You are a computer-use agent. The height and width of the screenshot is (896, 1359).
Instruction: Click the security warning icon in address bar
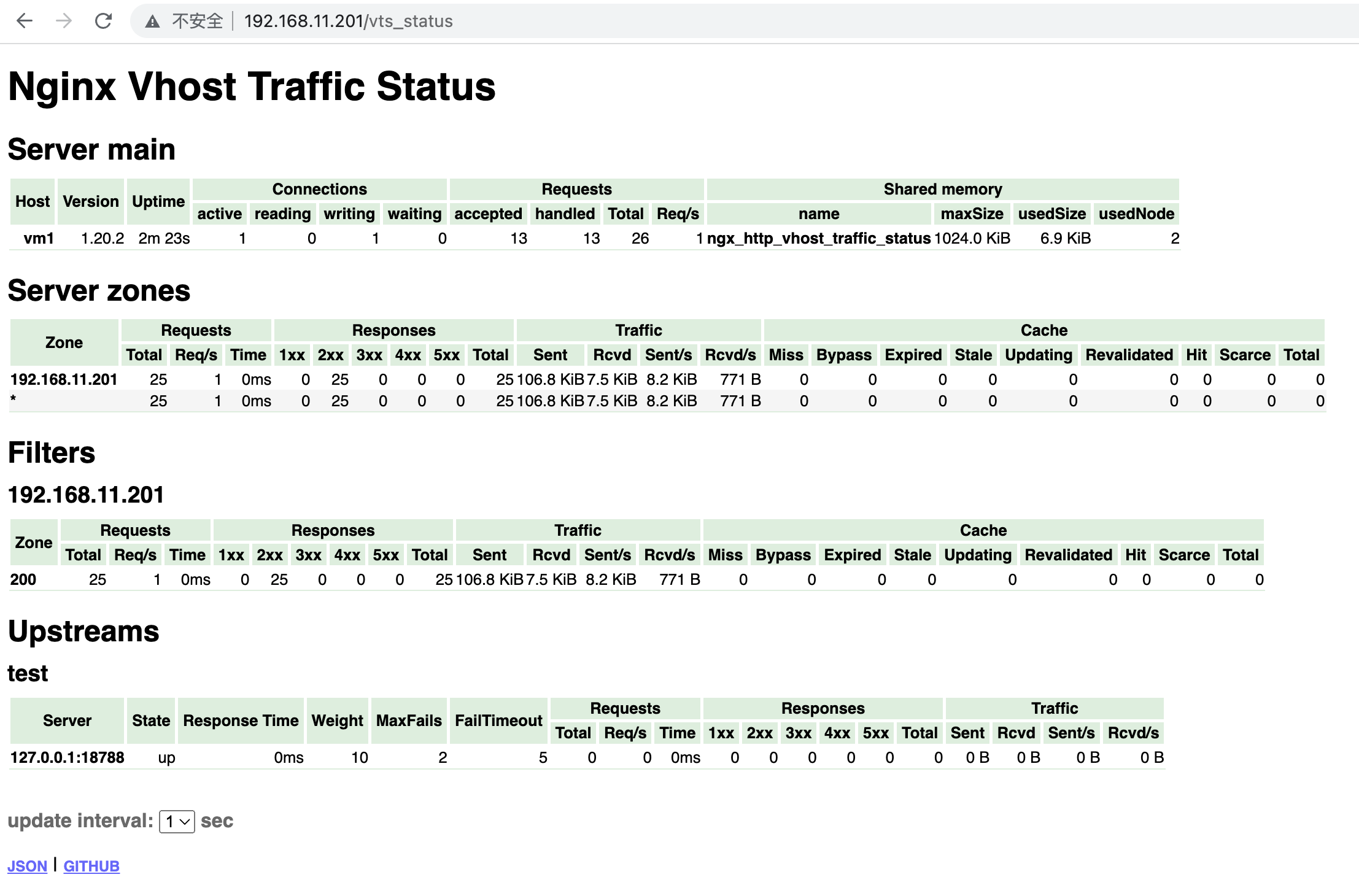pyautogui.click(x=151, y=20)
